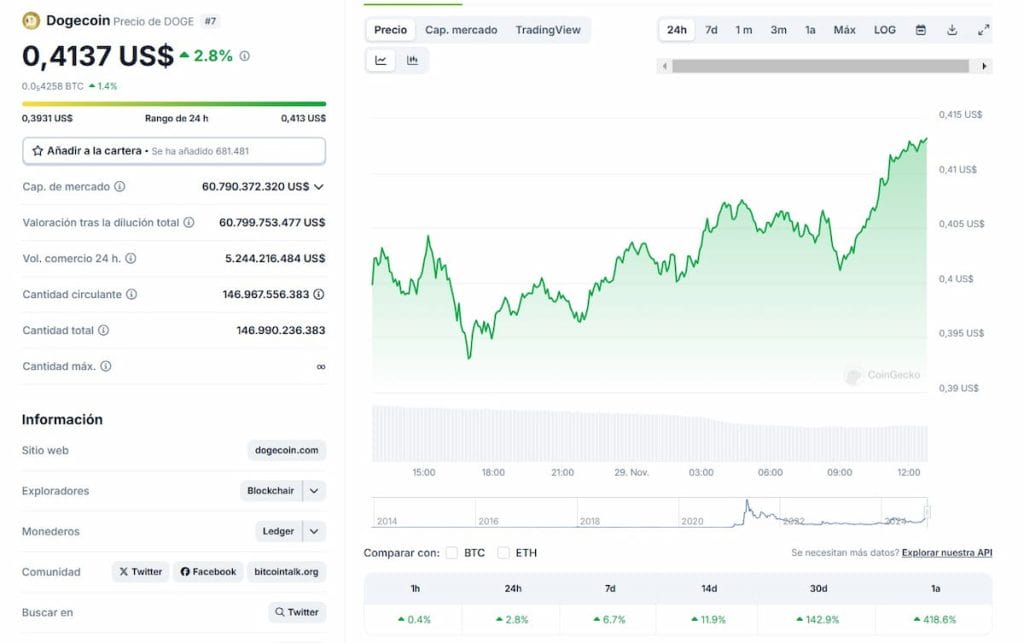Select the 24h time range
Image resolution: width=1024 pixels, height=643 pixels.
pyautogui.click(x=677, y=30)
